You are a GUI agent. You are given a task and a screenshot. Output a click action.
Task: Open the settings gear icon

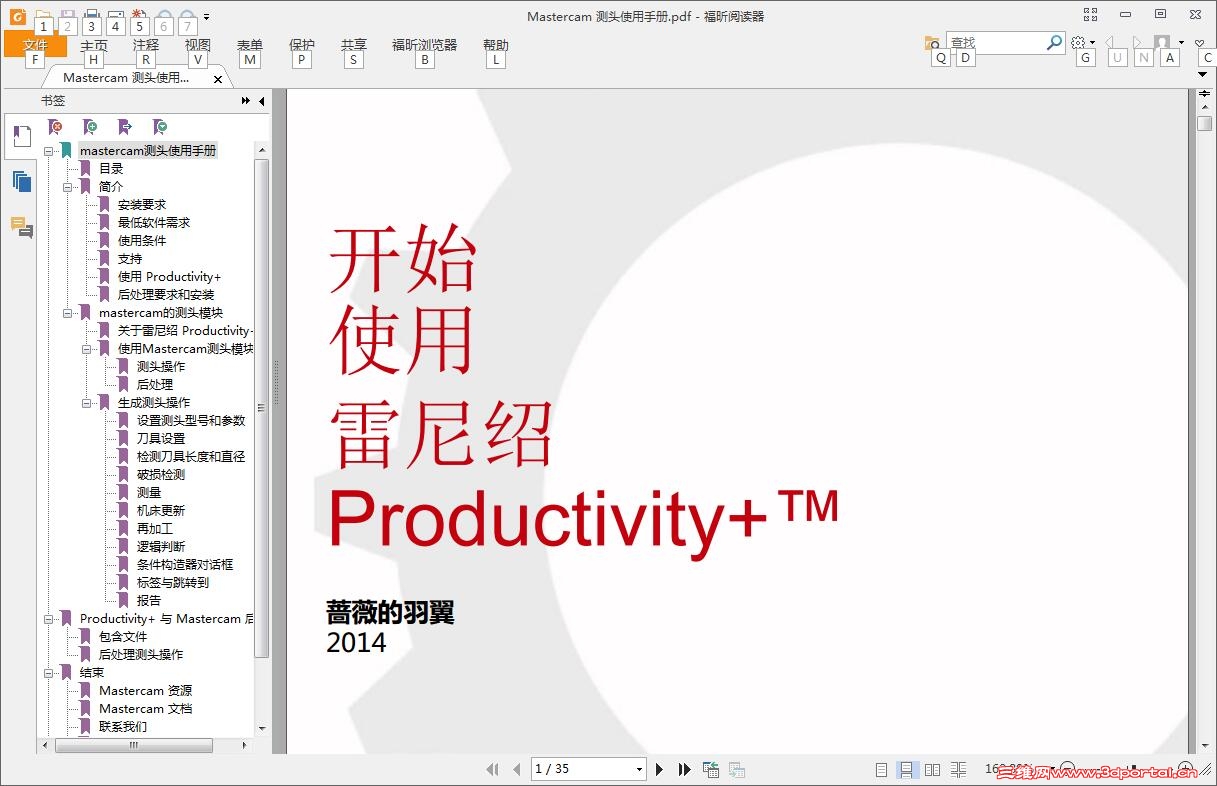point(1078,42)
